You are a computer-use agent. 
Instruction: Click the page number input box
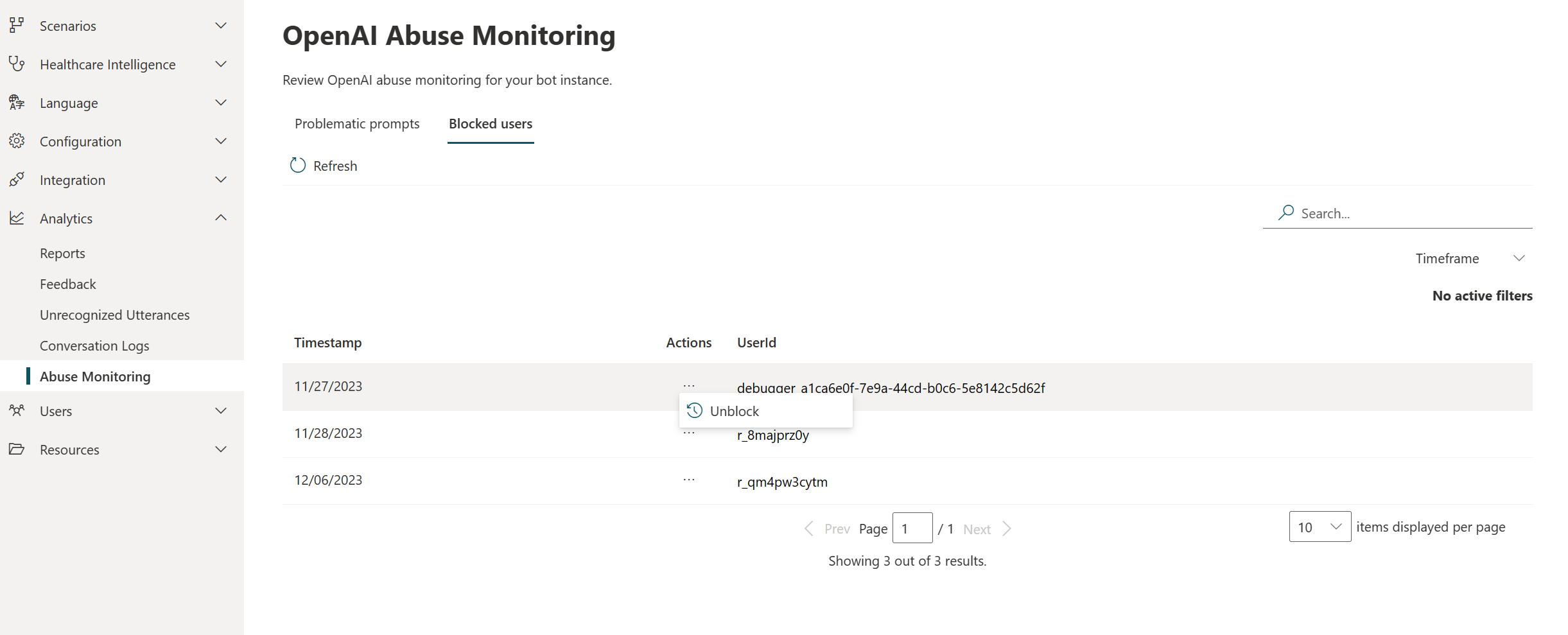[x=912, y=528]
